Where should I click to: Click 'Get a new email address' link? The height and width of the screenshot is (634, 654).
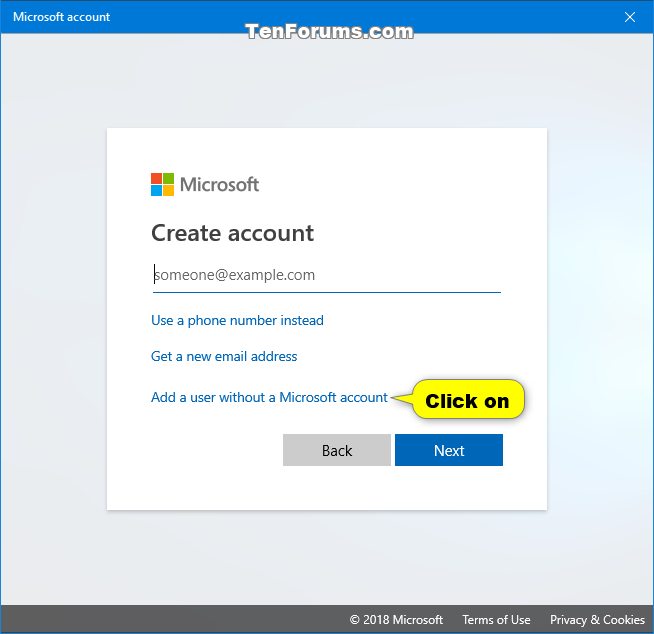click(224, 356)
